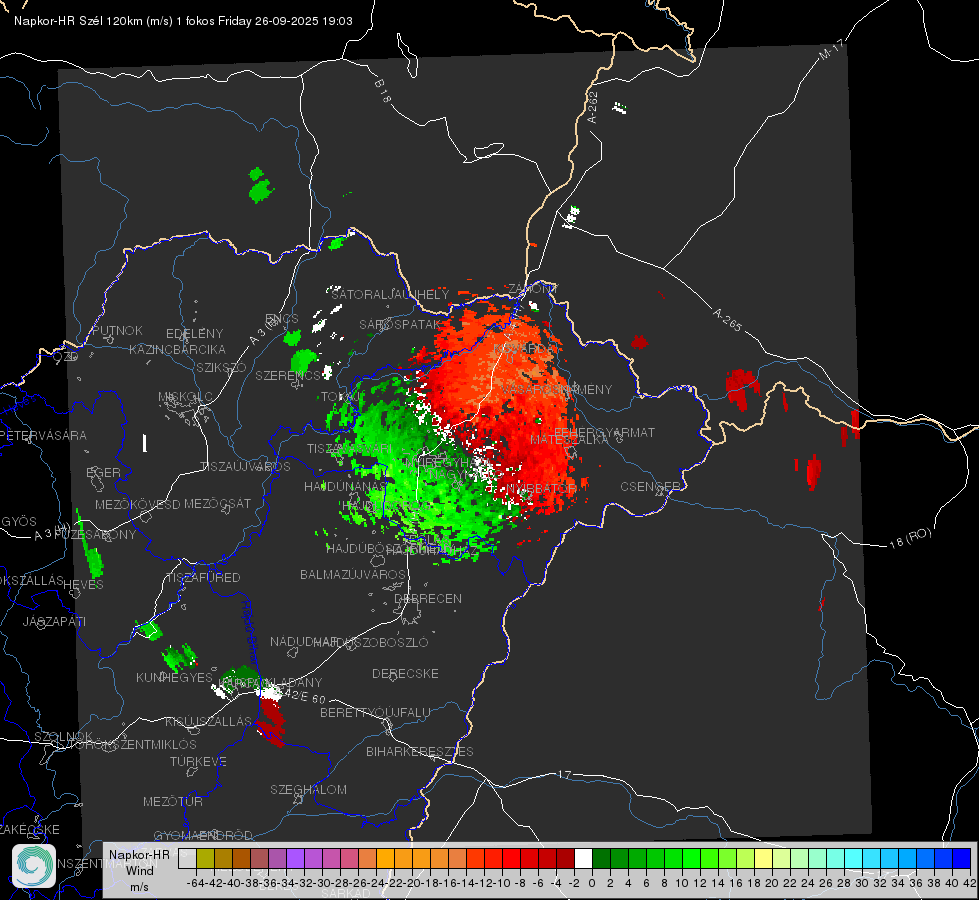Select the B 18 road label
Viewport: 979px width, 900px height.
(x=382, y=91)
